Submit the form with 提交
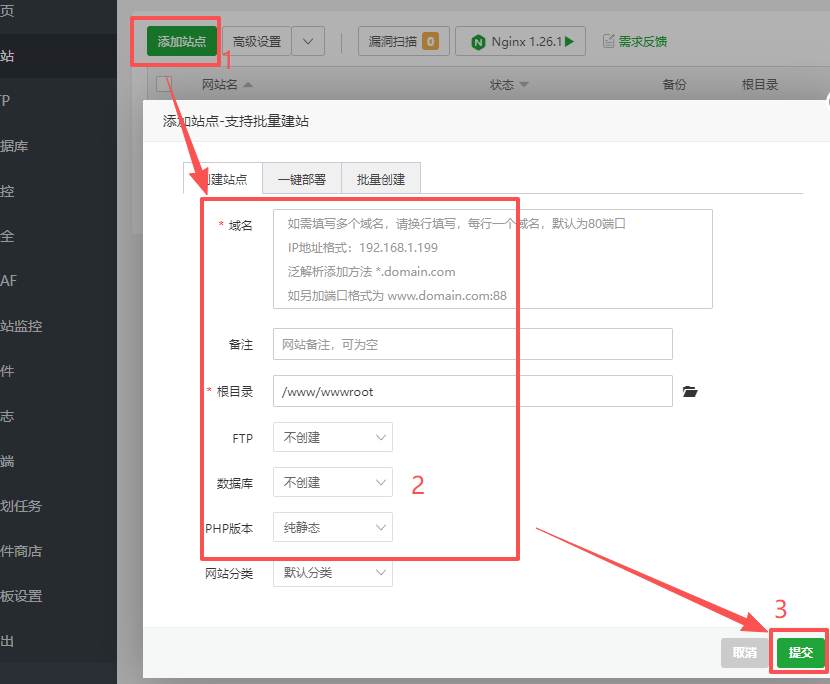This screenshot has height=684, width=830. click(801, 653)
